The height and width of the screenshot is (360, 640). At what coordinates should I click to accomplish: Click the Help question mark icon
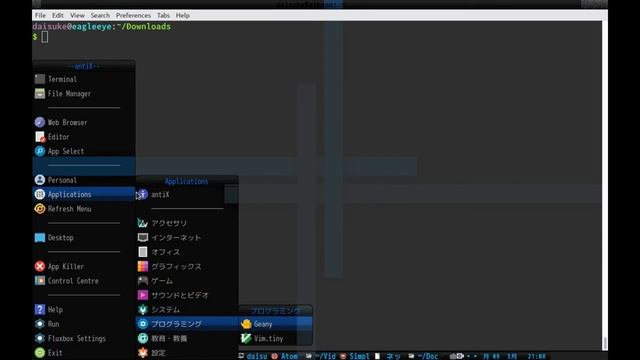point(40,309)
